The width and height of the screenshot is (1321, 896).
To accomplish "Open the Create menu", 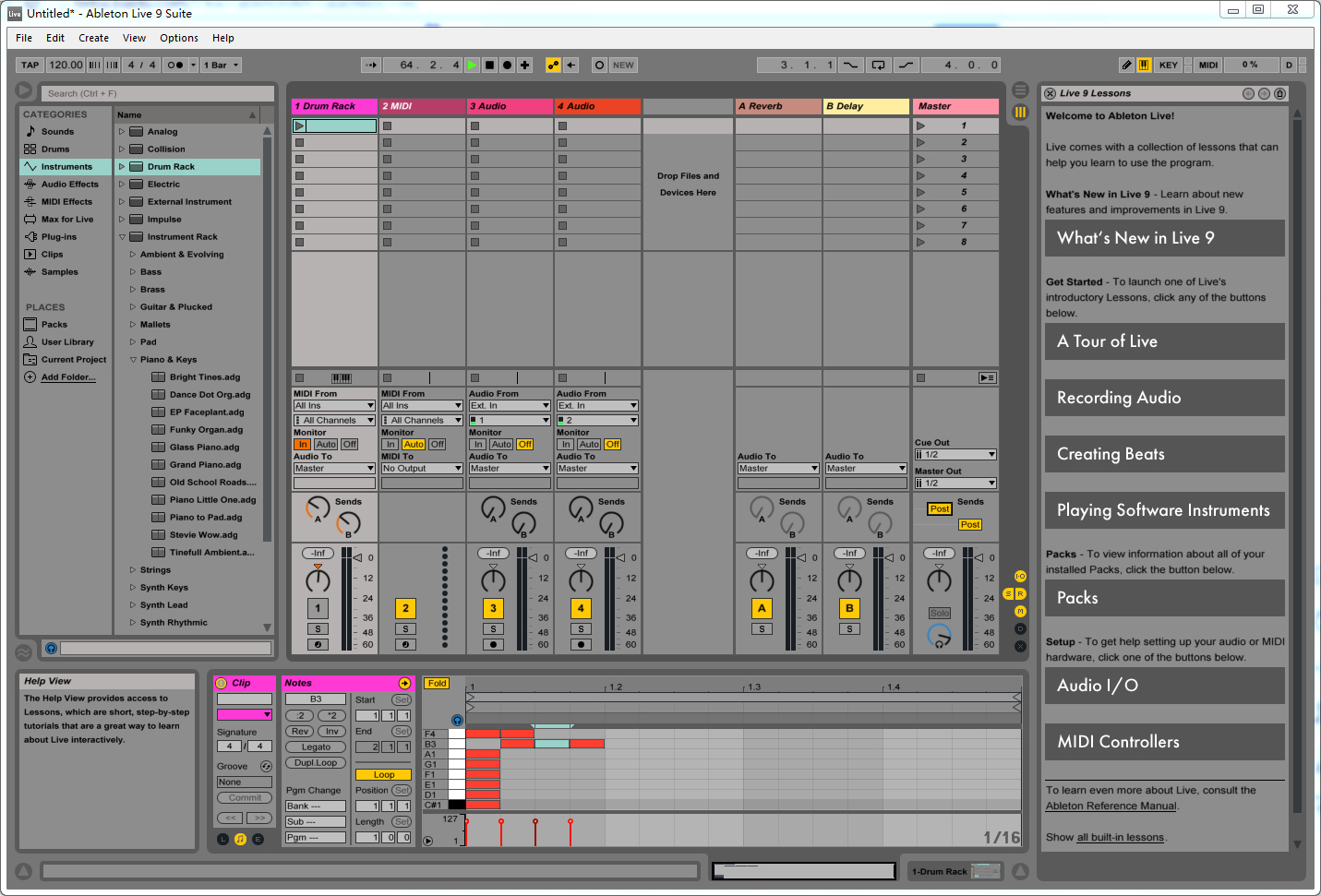I will tap(93, 38).
